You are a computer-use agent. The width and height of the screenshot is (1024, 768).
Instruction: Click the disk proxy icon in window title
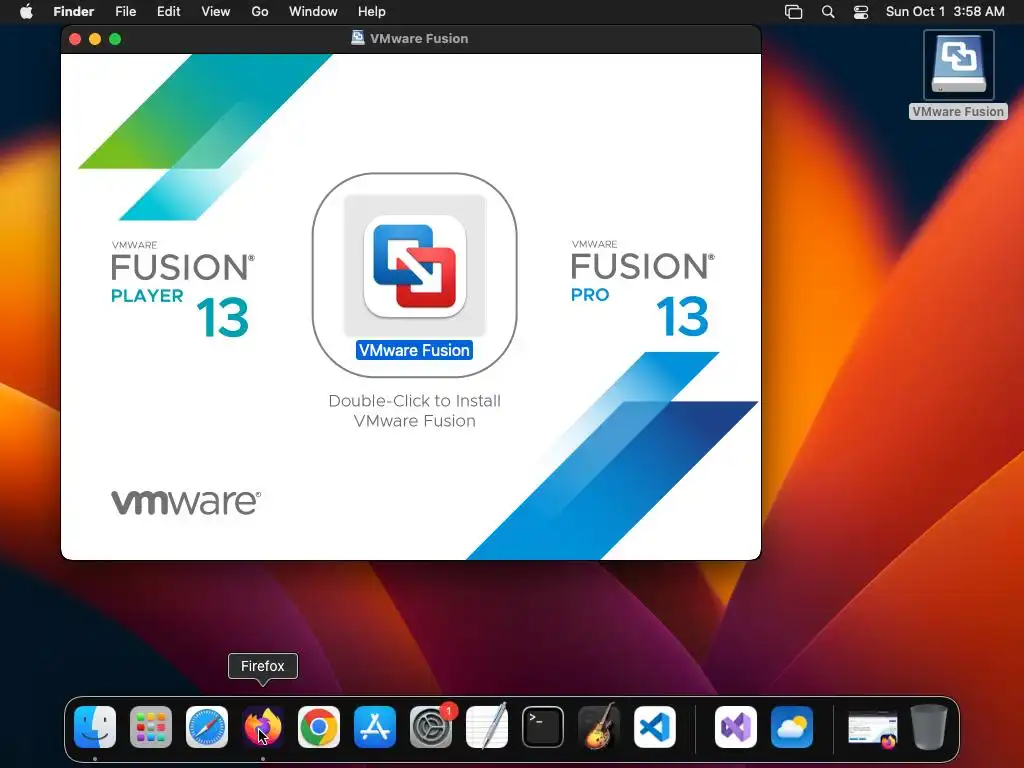coord(358,38)
